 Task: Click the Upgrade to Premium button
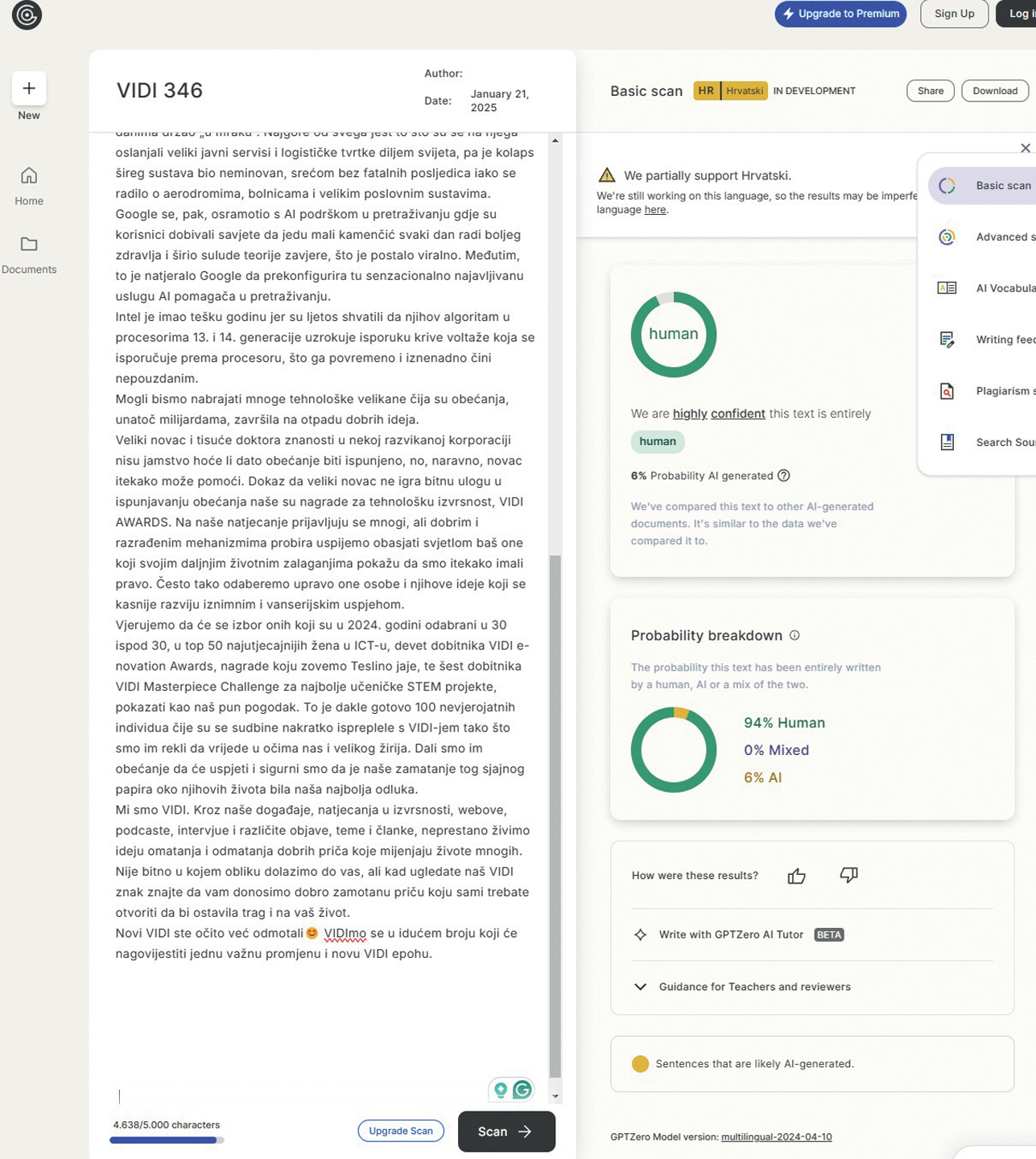[840, 14]
